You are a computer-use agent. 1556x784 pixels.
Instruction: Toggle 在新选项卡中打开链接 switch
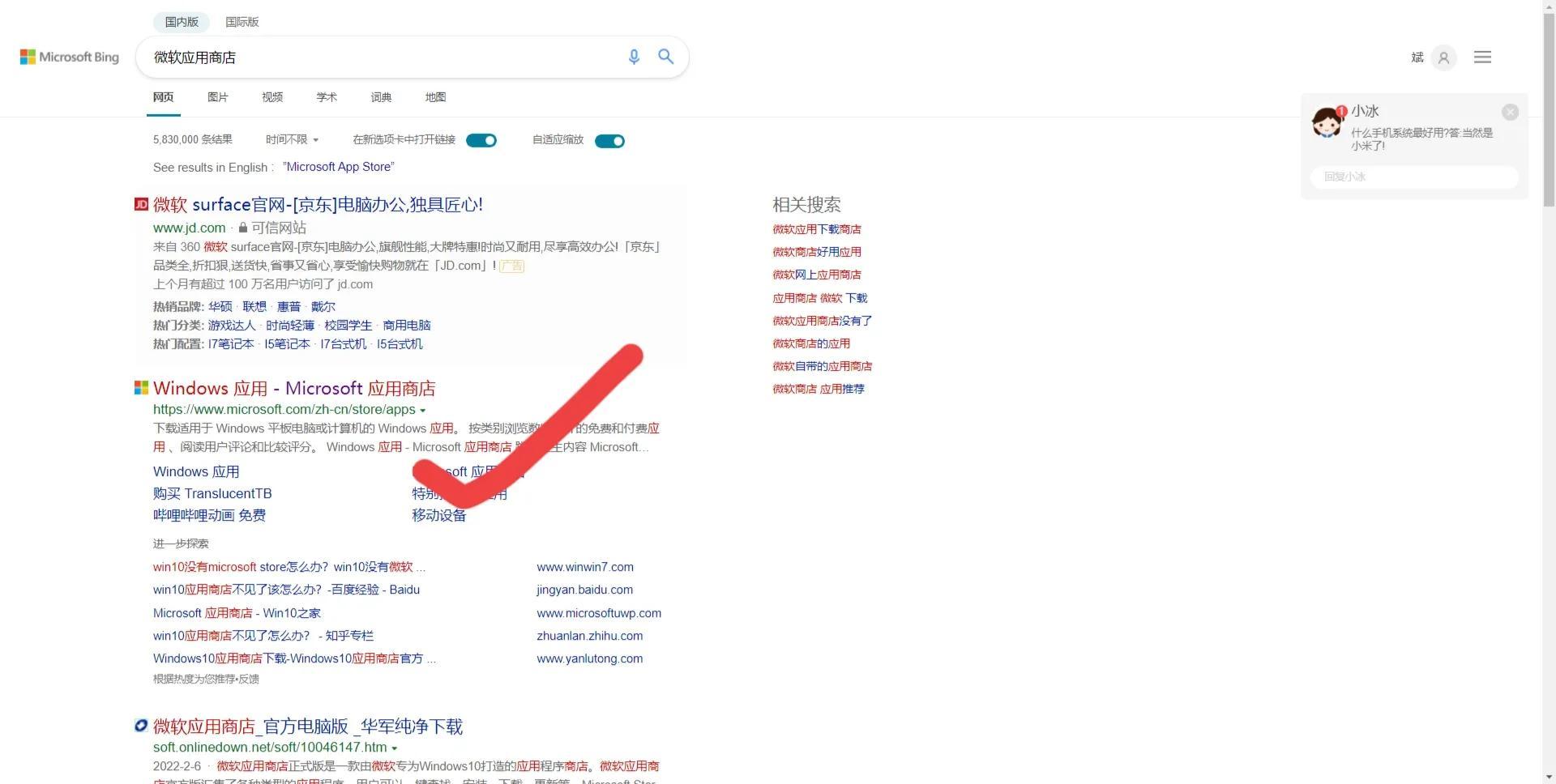(481, 140)
